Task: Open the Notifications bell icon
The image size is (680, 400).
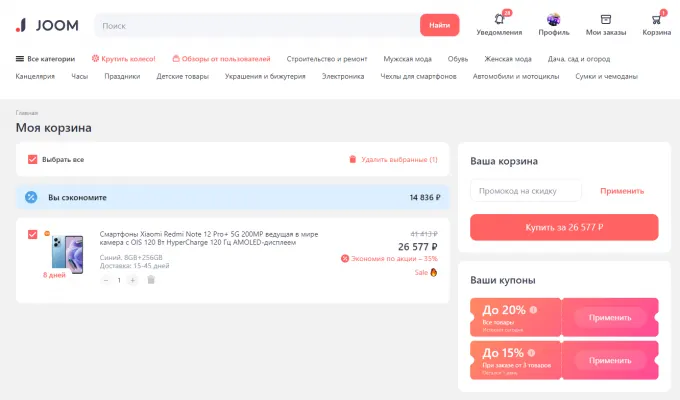Action: tap(498, 19)
